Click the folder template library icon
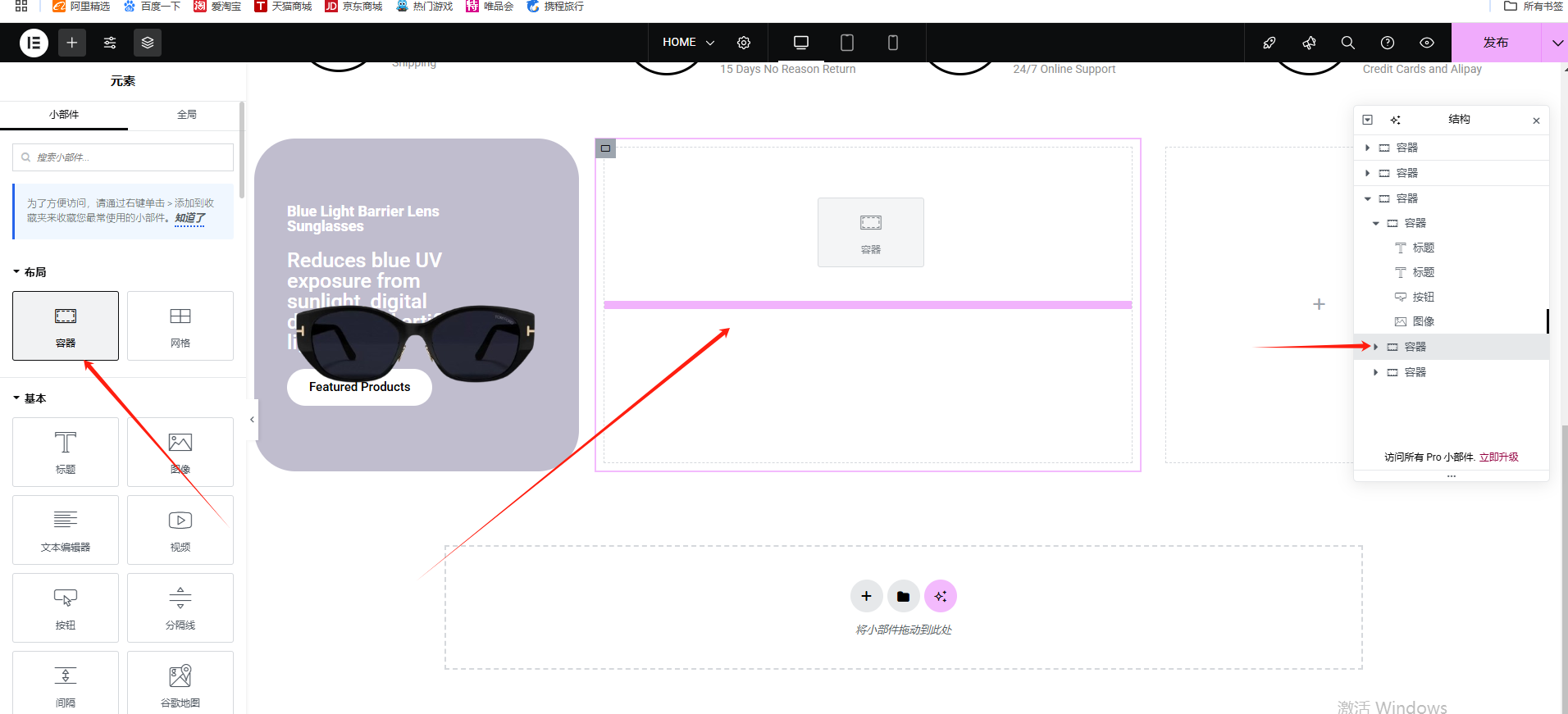 pos(903,596)
